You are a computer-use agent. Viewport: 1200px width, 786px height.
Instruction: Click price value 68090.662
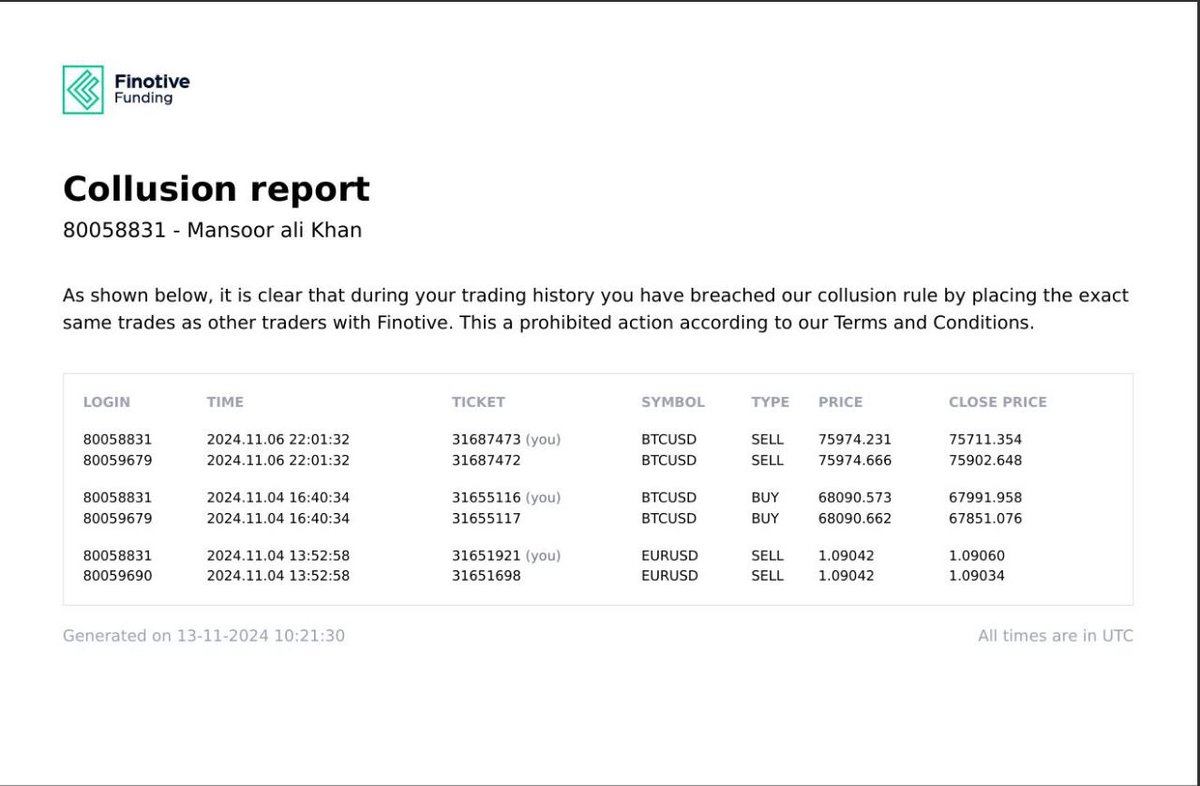click(x=855, y=519)
